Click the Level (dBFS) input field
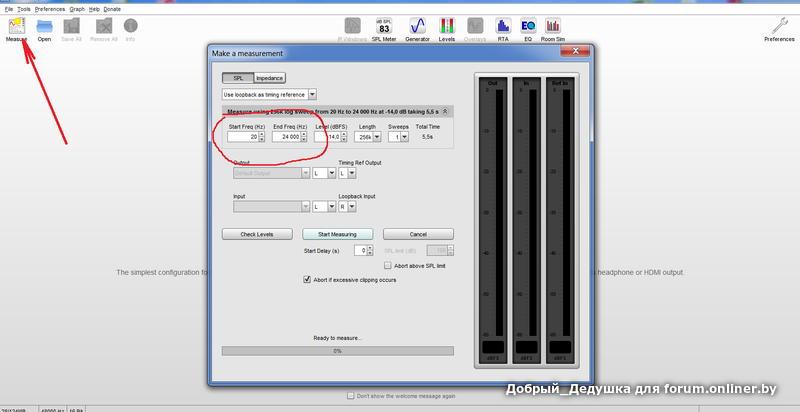Image resolution: width=800 pixels, height=412 pixels. [x=328, y=137]
